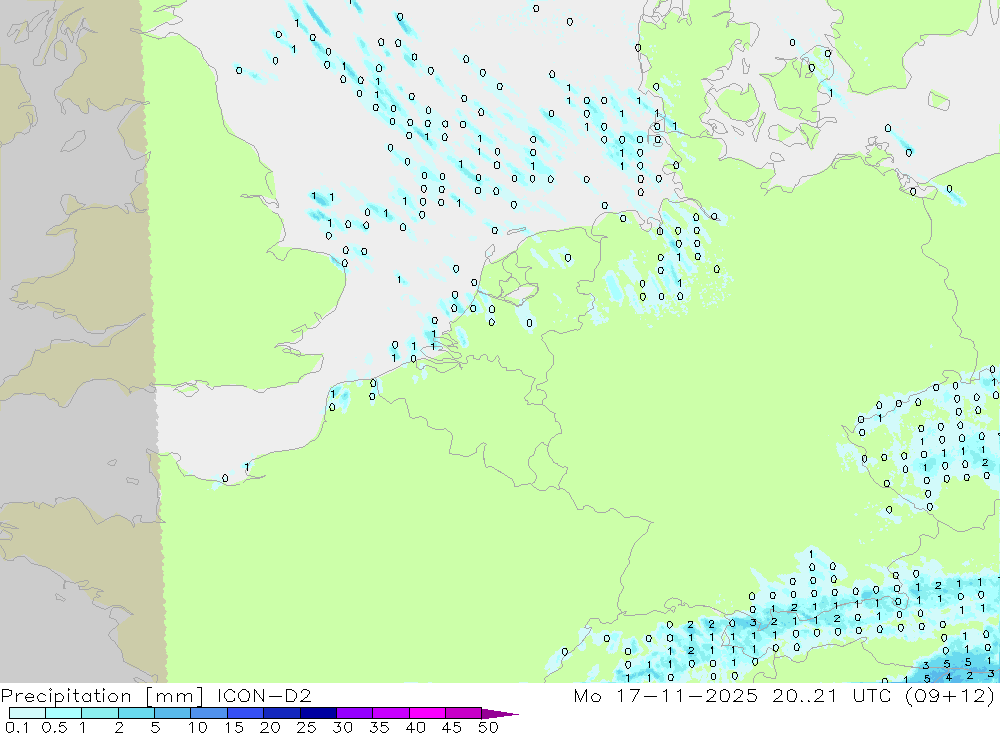Click the 'Precipitation [mm]' title text
The width and height of the screenshot is (1000, 733).
click(x=102, y=696)
